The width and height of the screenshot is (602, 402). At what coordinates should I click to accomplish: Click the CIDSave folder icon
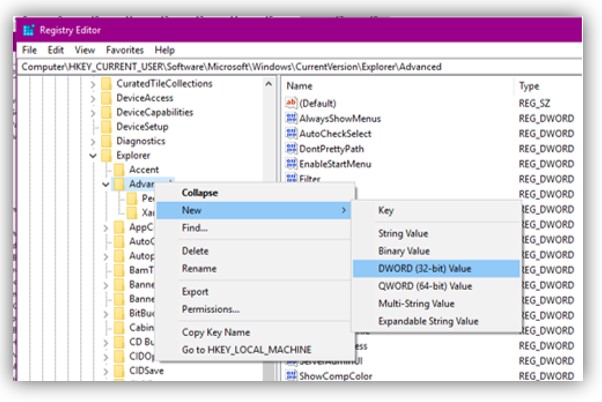(119, 371)
